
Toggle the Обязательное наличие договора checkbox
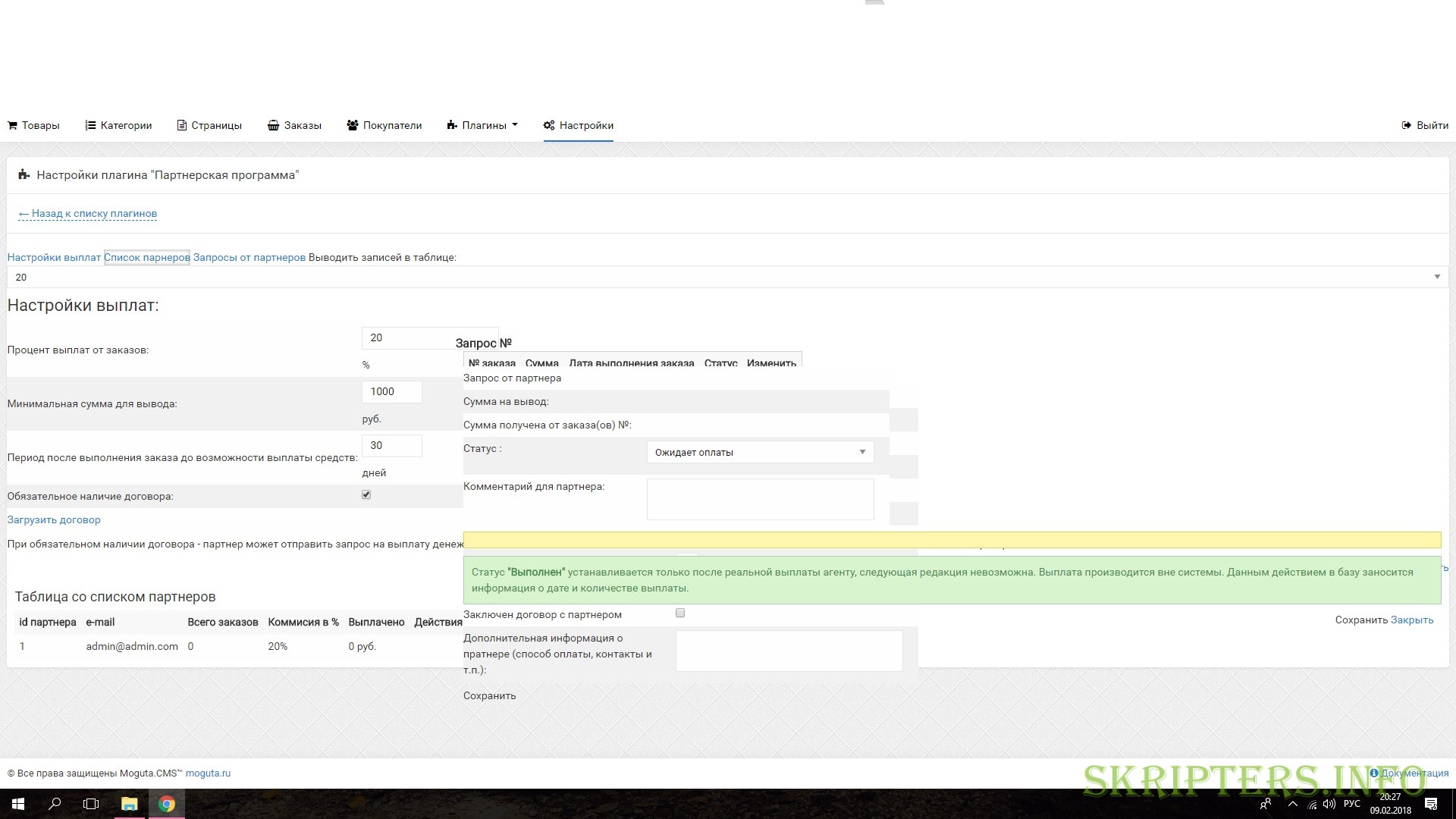[366, 494]
